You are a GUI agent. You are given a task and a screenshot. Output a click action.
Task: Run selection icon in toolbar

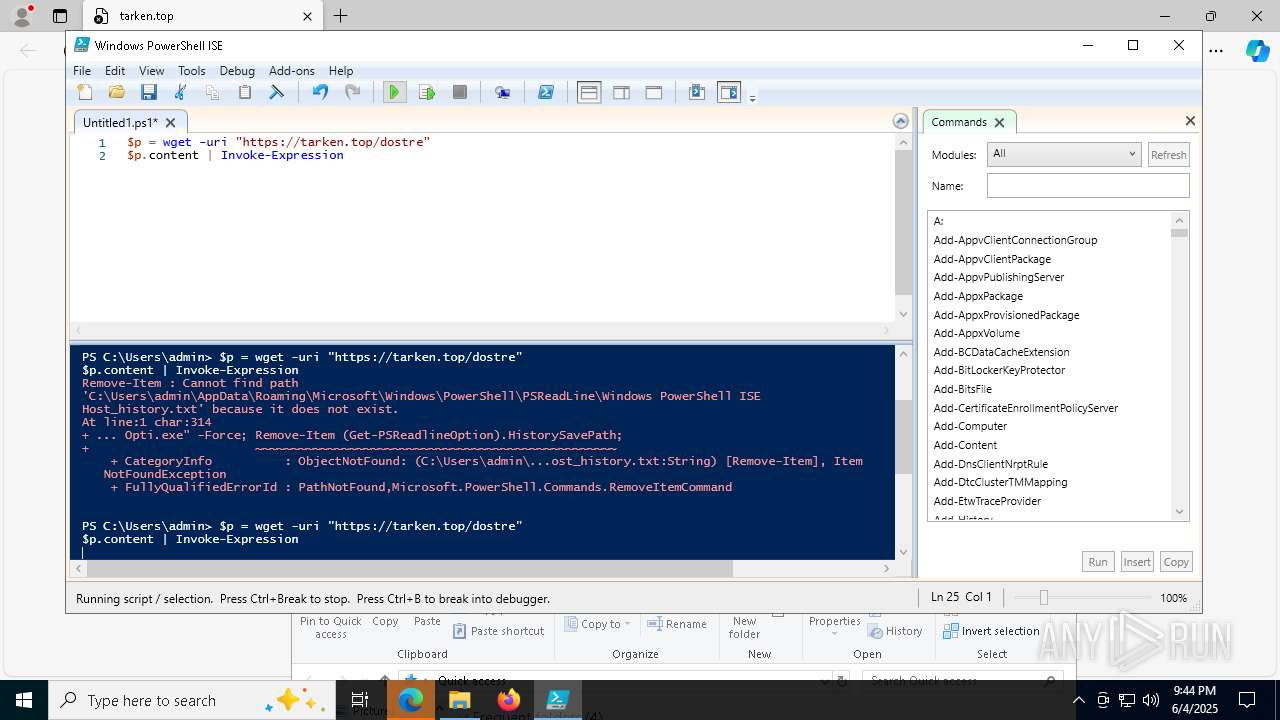pos(427,92)
